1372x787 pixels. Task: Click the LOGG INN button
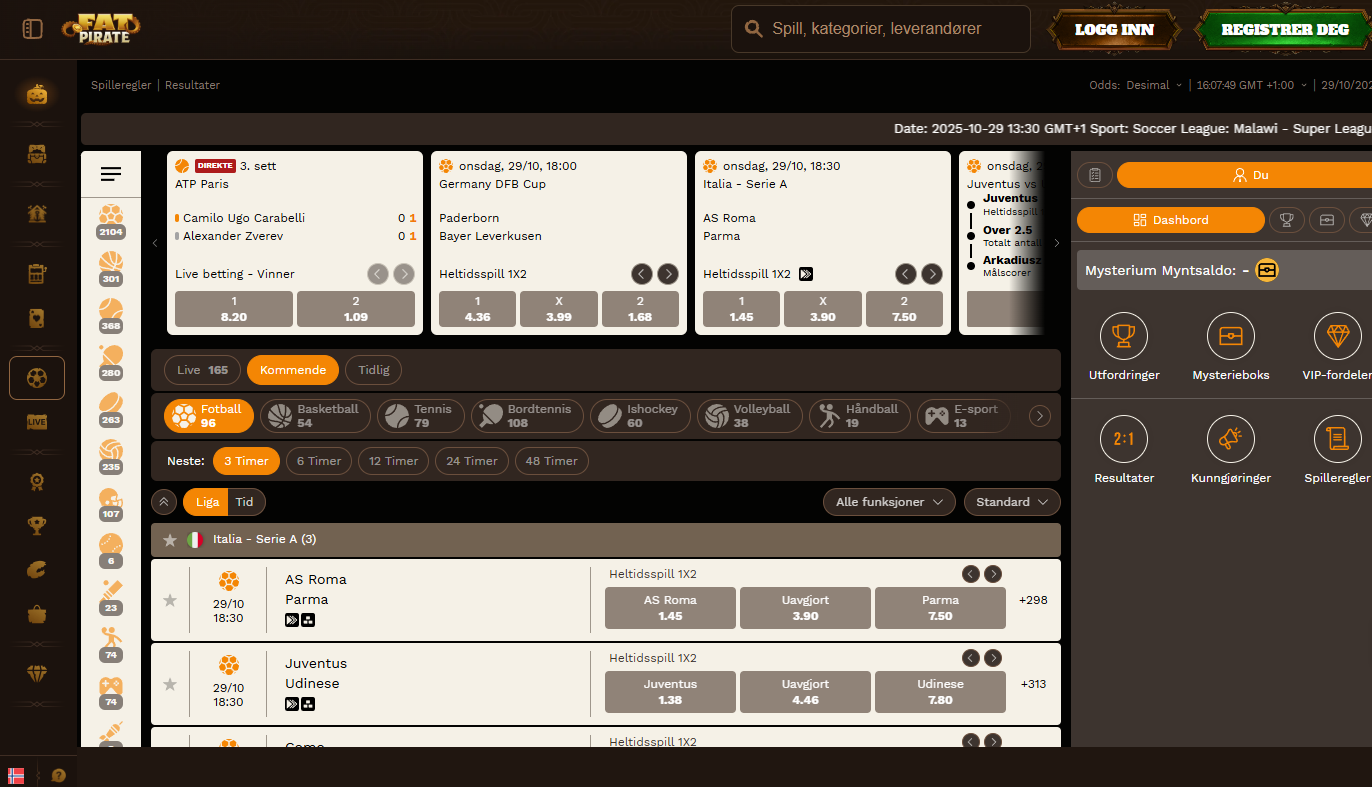click(x=1114, y=30)
